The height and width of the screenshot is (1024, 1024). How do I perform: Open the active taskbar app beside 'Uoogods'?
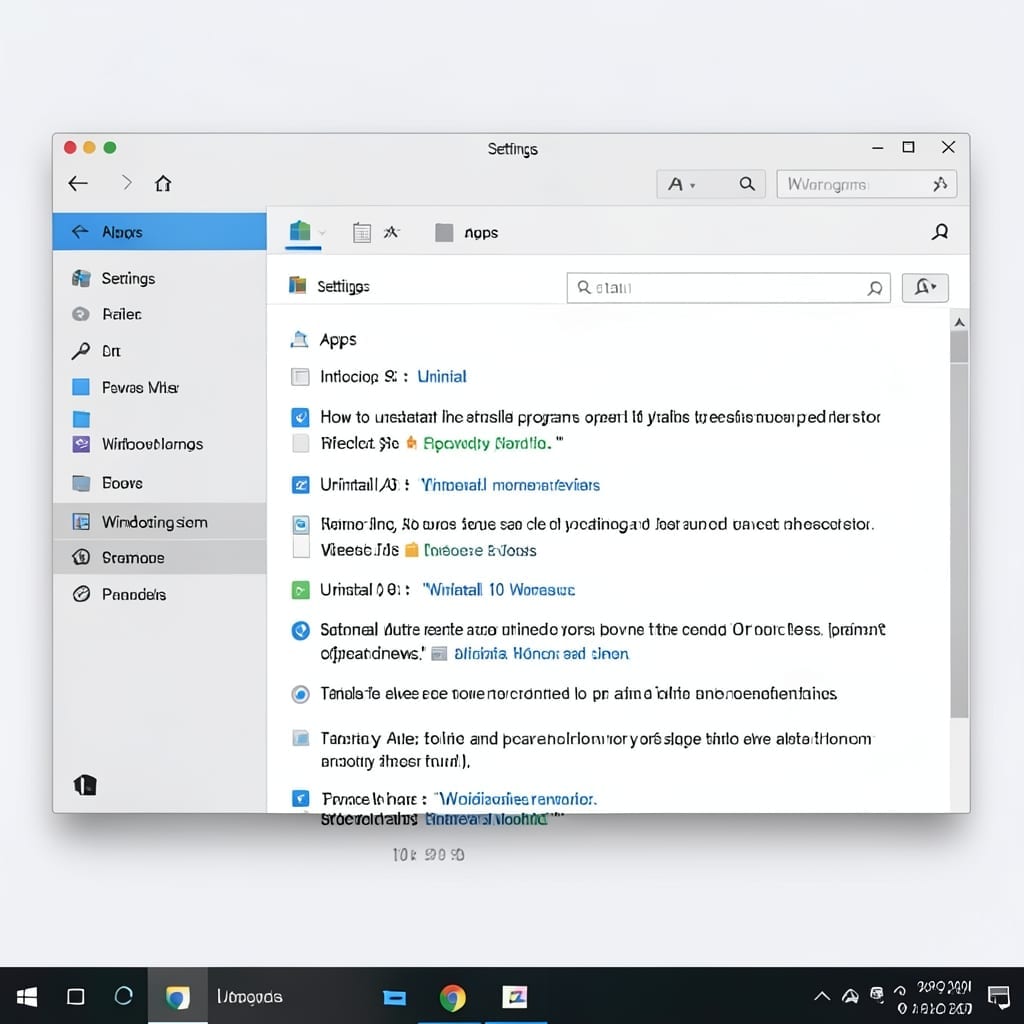point(178,997)
